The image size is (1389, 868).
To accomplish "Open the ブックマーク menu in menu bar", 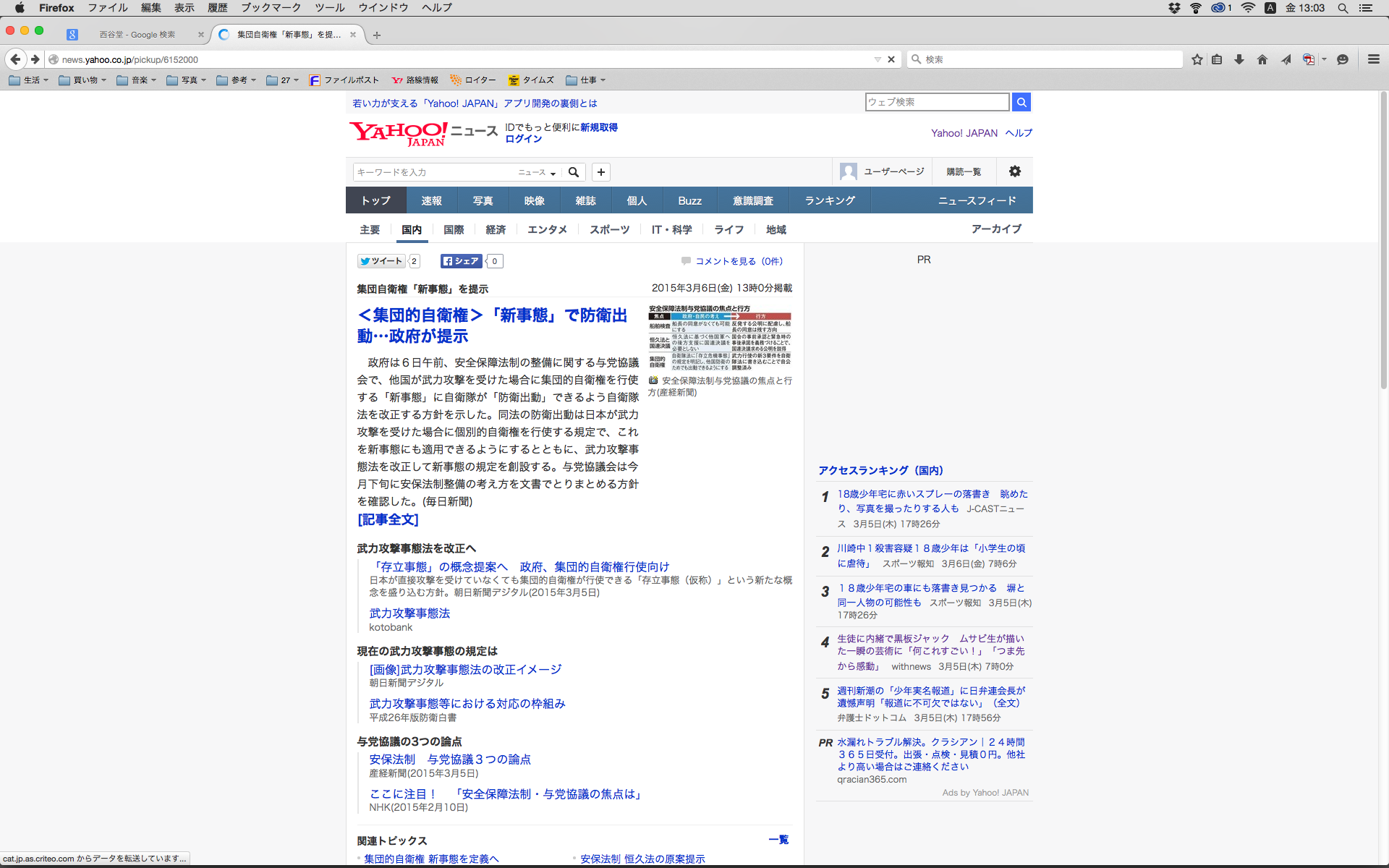I will 271,7.
